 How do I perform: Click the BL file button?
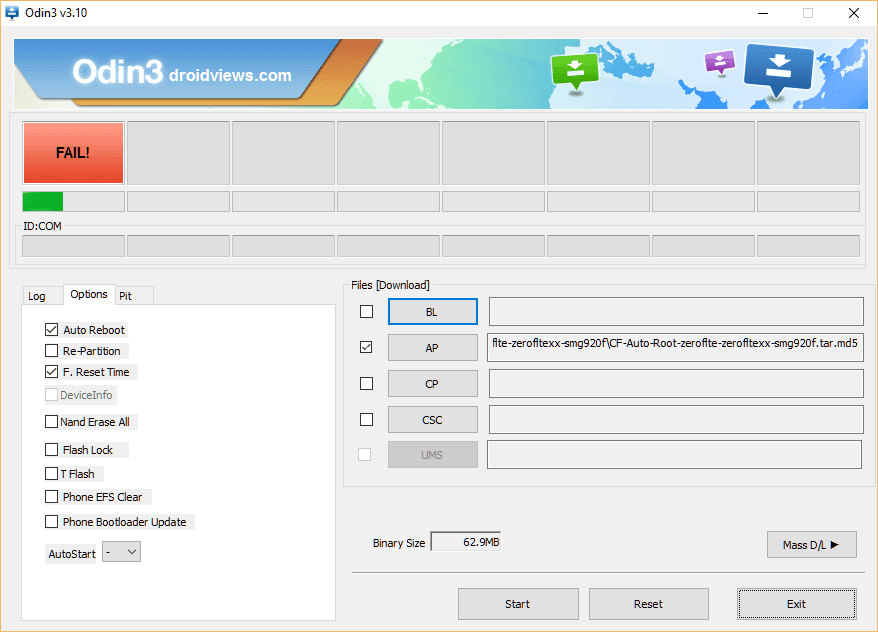tap(432, 312)
